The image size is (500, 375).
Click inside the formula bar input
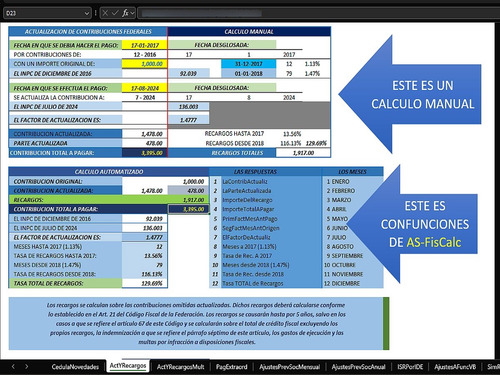click(318, 13)
